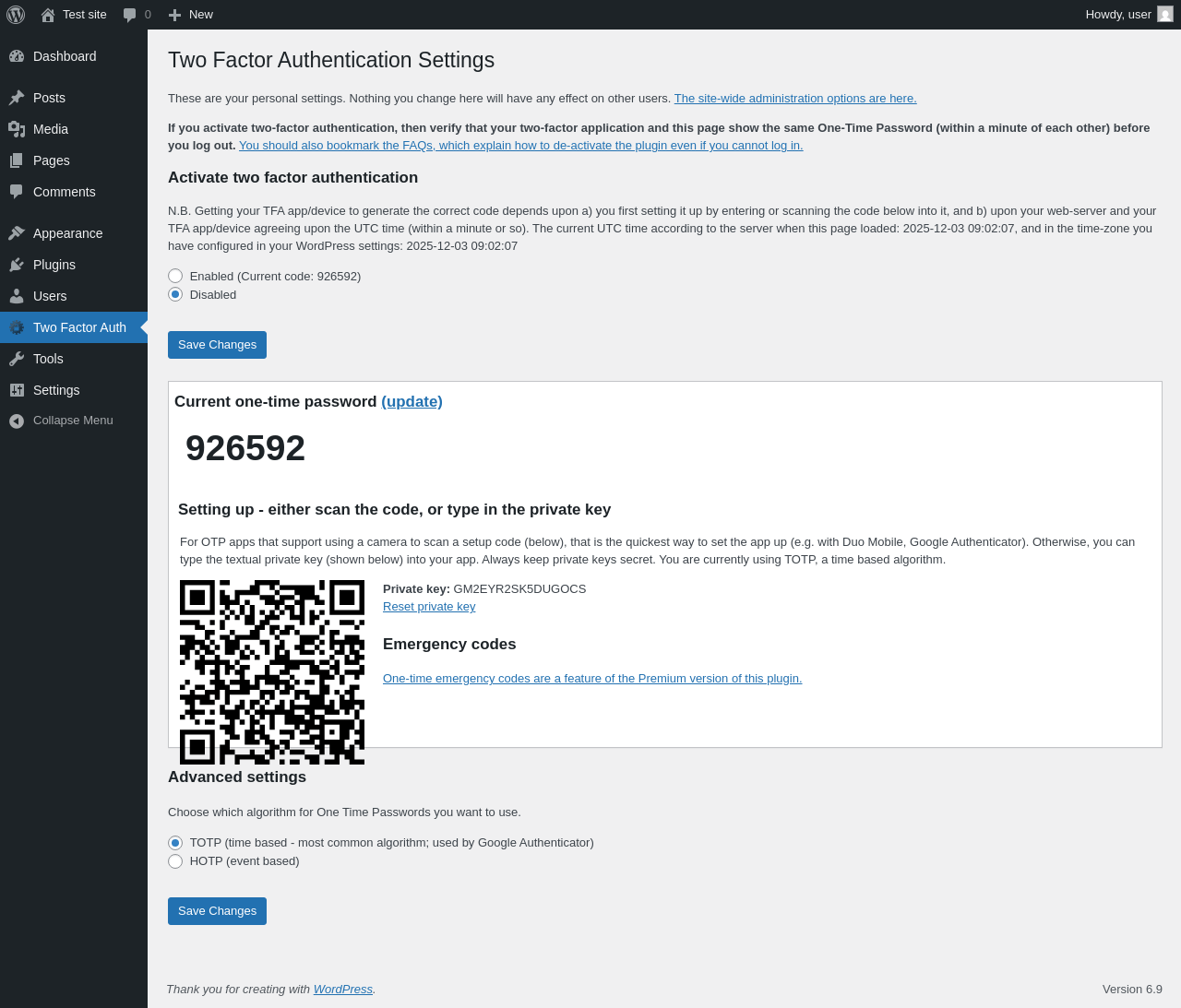Image resolution: width=1181 pixels, height=1008 pixels.
Task: Click the current code 926592 number
Action: (245, 448)
